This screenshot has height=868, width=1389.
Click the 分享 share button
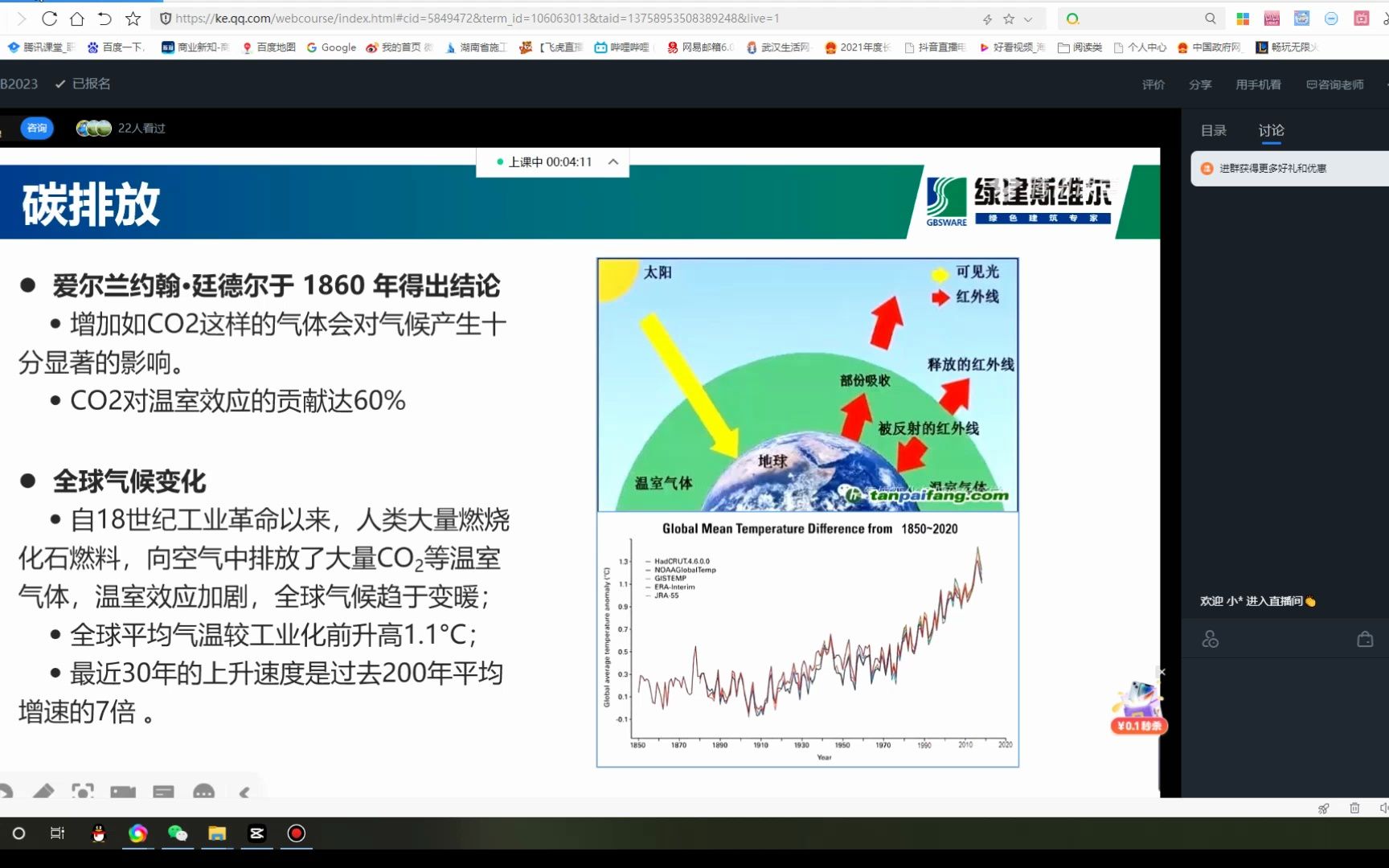[1199, 84]
